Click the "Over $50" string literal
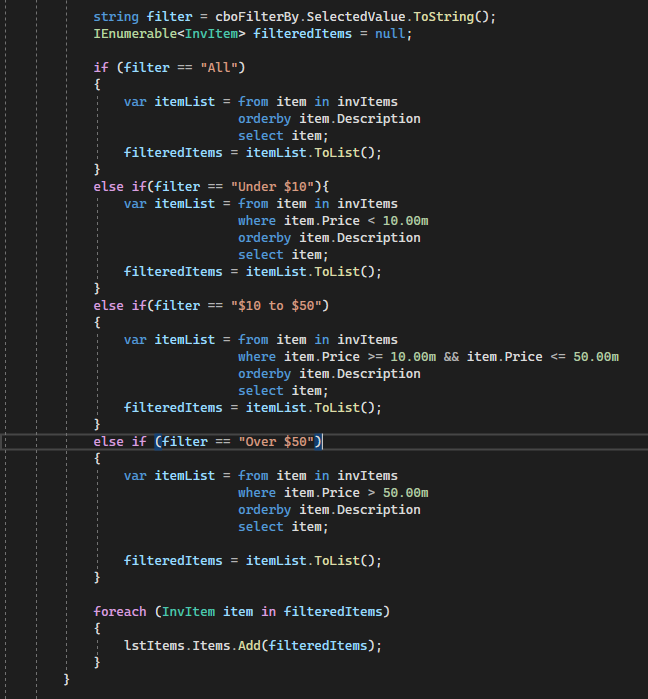 276,442
